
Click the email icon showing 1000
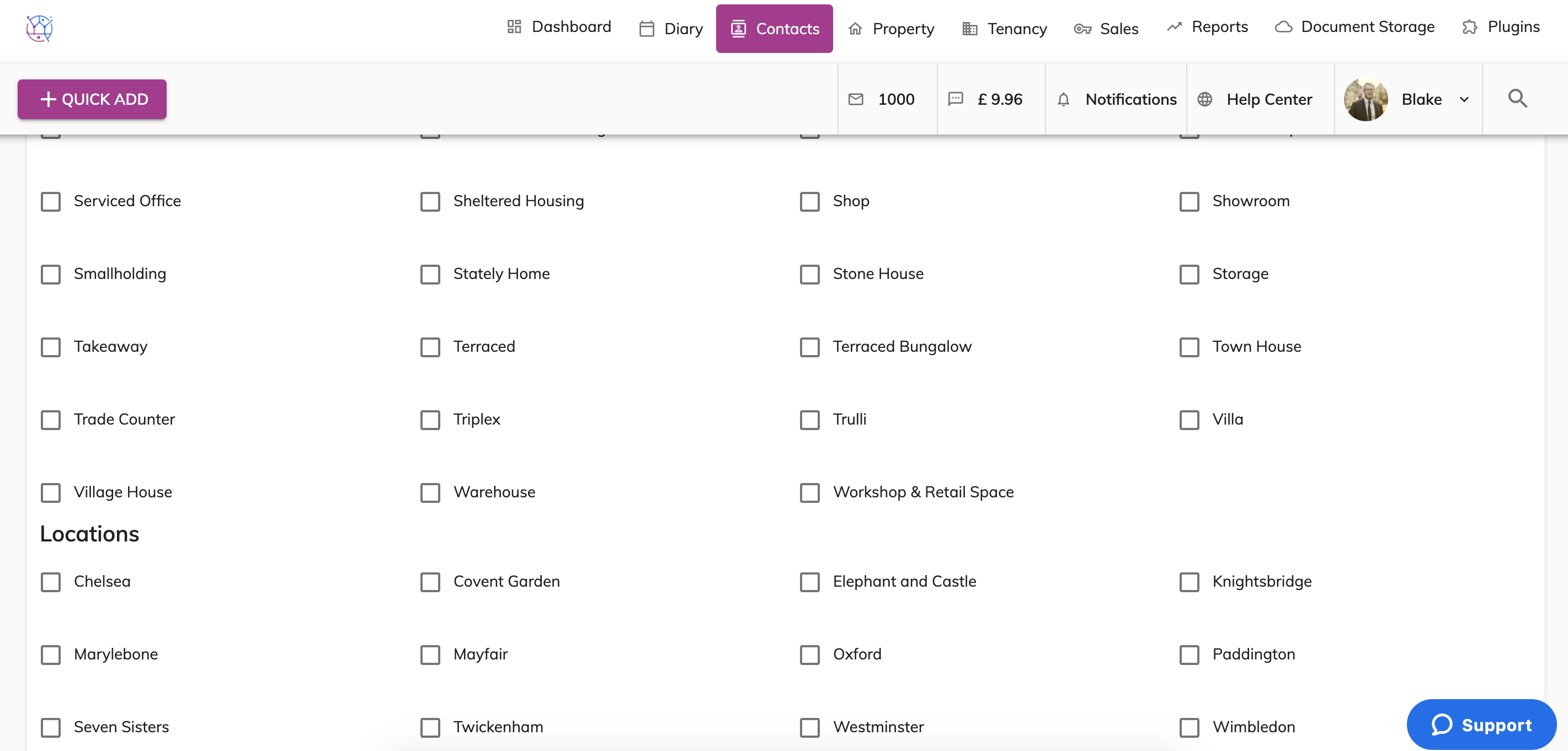(856, 99)
